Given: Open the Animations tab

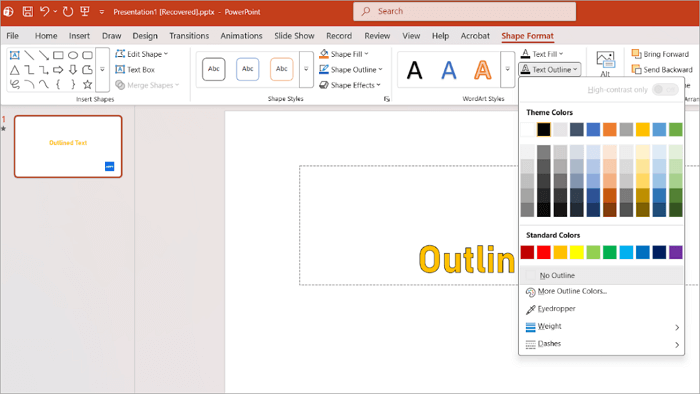Looking at the screenshot, I should [241, 36].
